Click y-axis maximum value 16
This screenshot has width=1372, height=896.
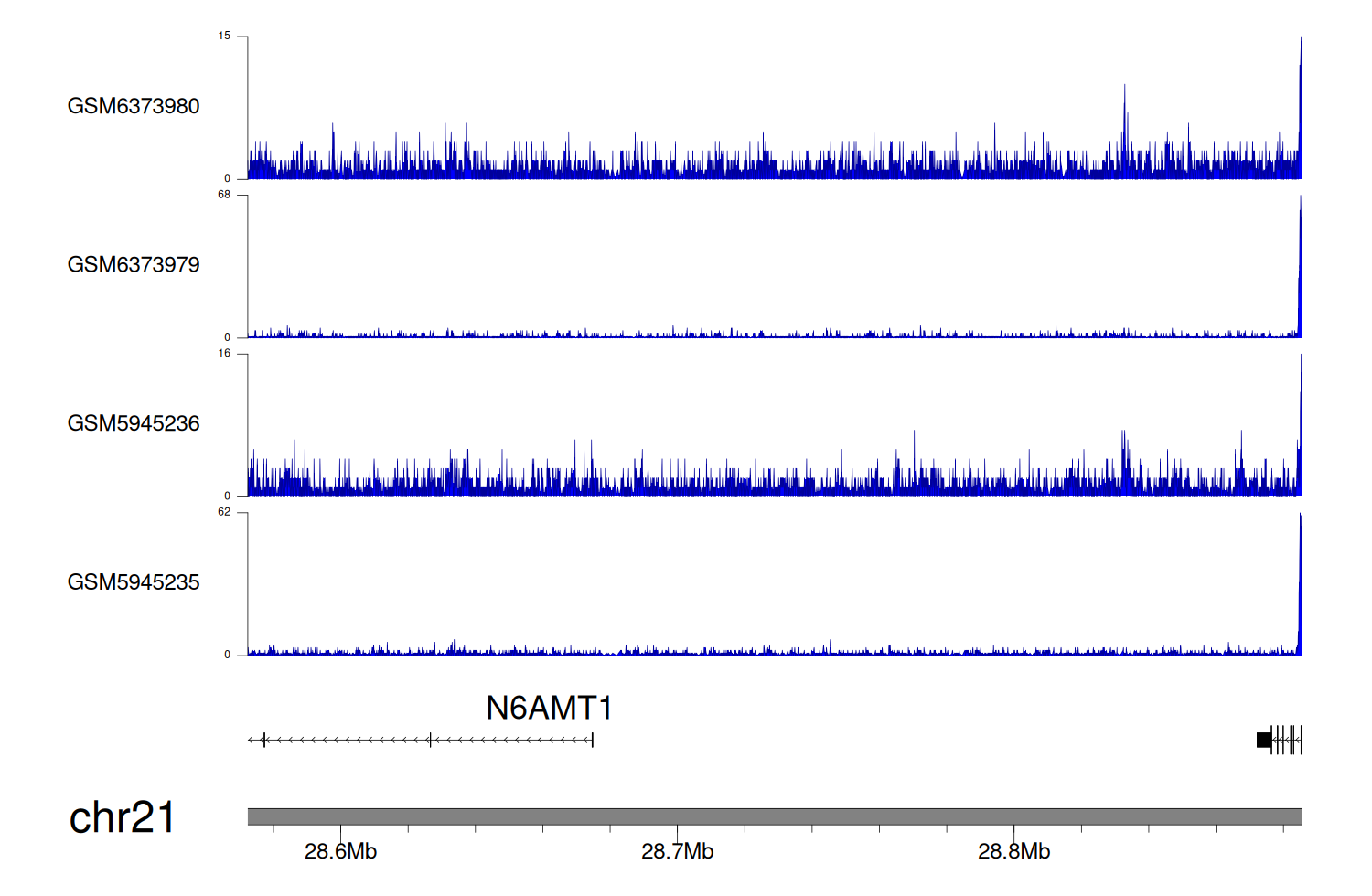(x=224, y=354)
